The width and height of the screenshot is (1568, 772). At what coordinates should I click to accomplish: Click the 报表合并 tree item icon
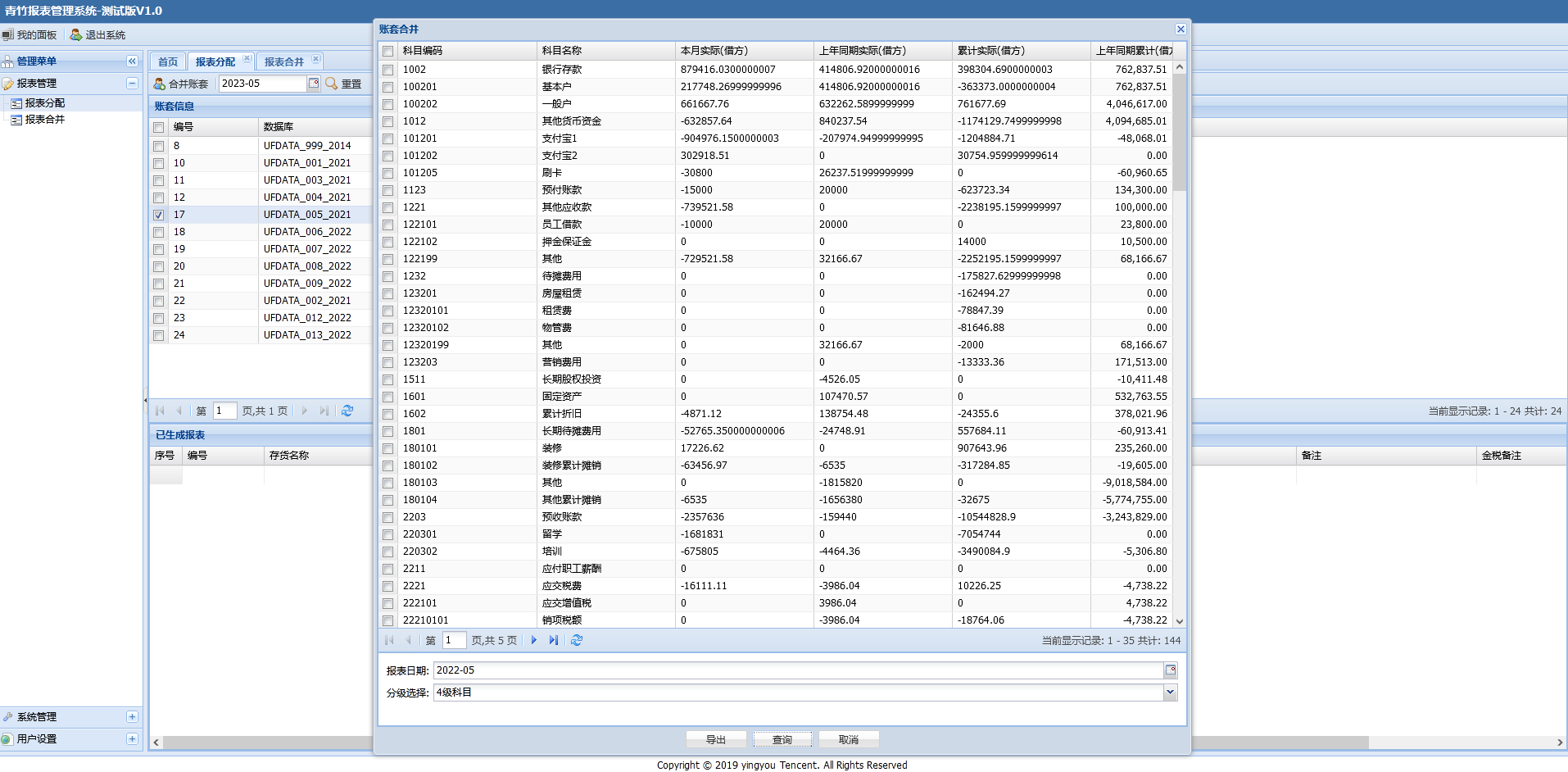coord(16,120)
